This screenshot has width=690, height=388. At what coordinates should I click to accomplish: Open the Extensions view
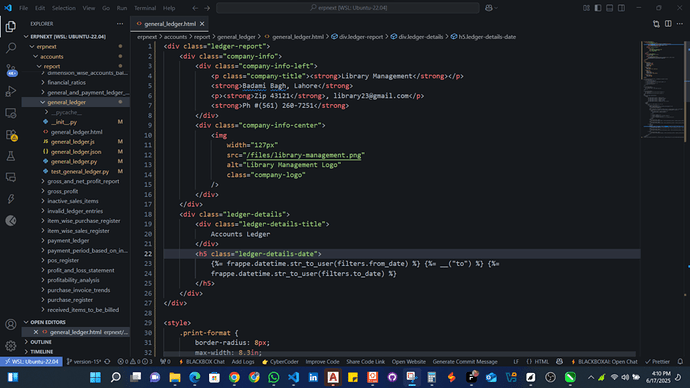click(x=11, y=135)
